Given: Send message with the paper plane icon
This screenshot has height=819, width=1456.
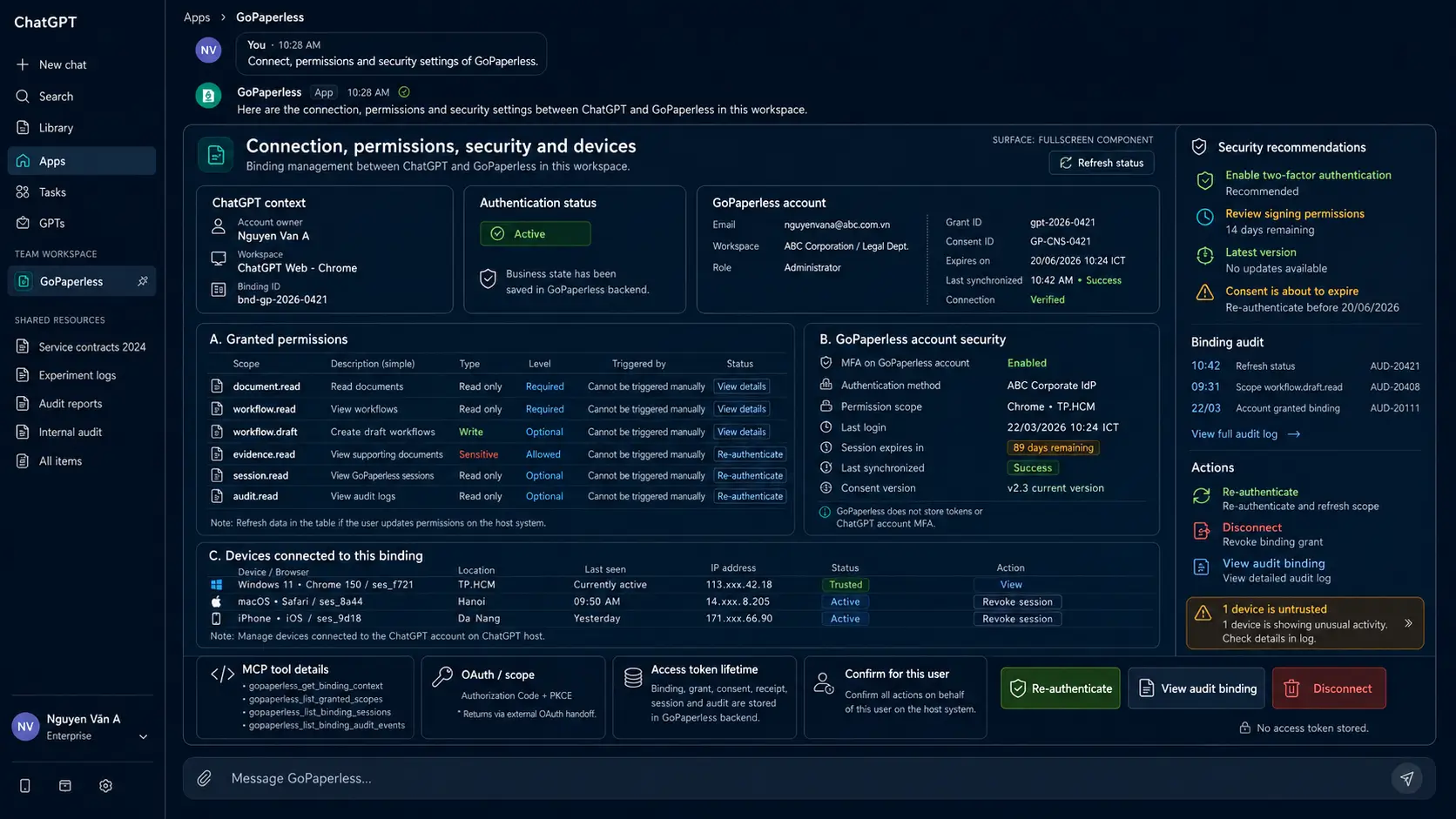Looking at the screenshot, I should (x=1406, y=778).
